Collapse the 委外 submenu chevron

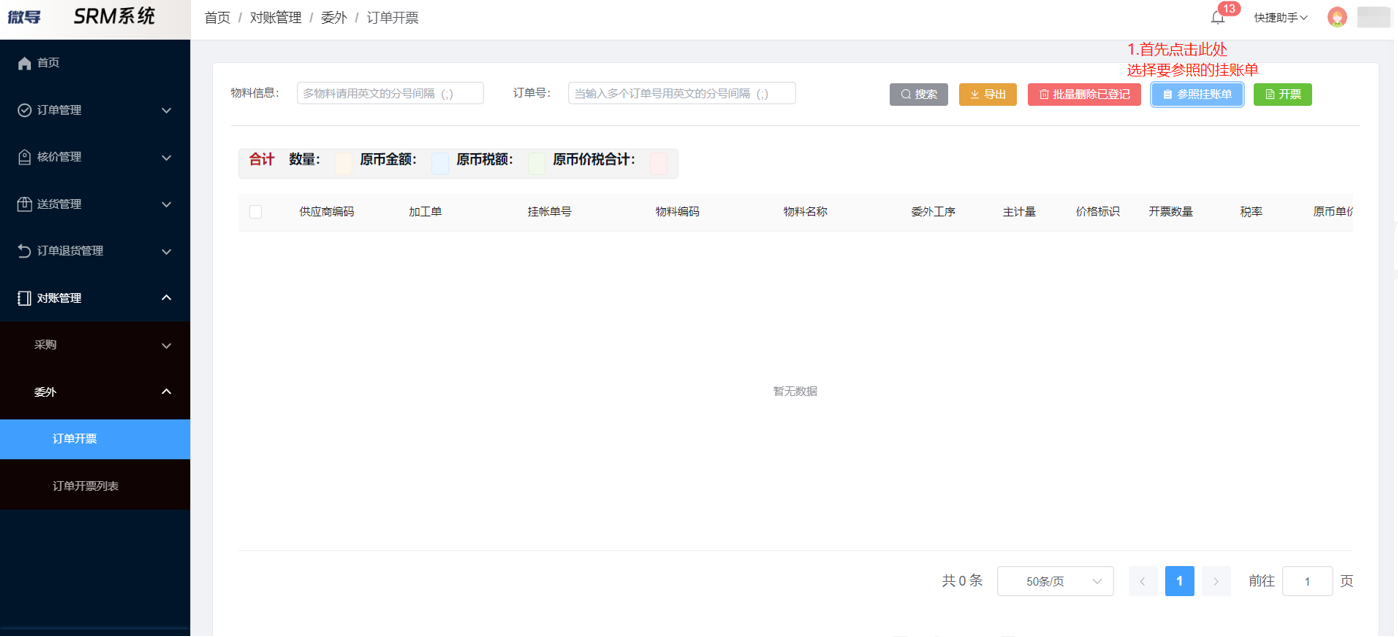point(166,392)
